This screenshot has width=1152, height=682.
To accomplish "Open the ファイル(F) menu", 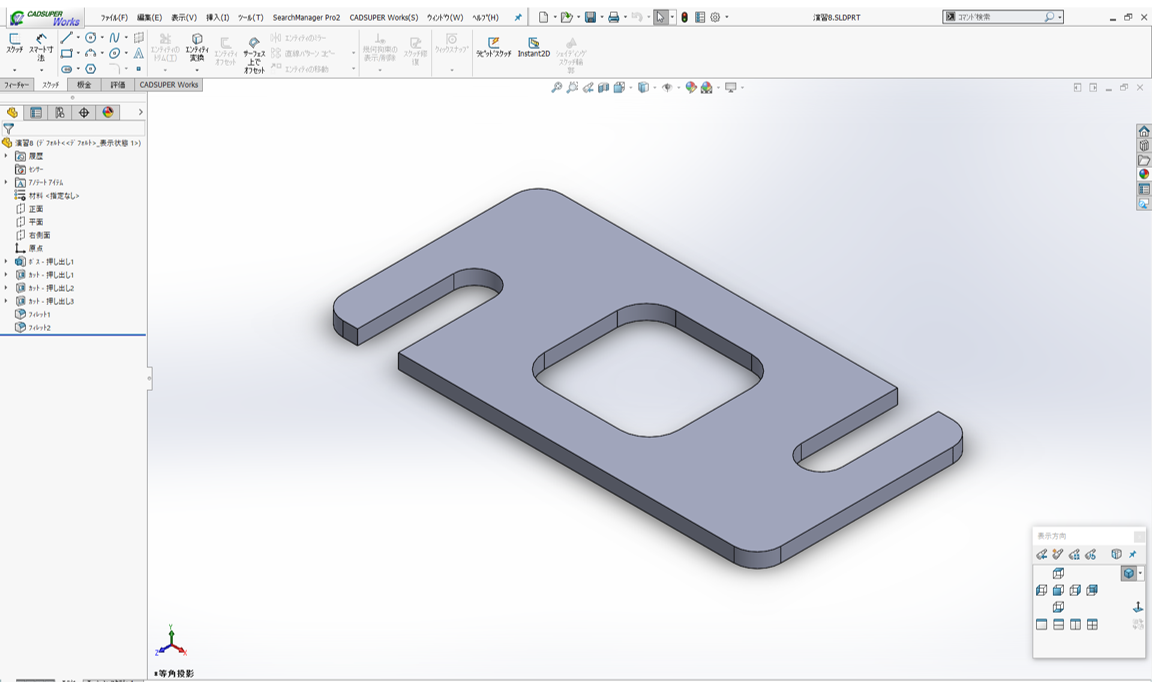I will point(115,18).
